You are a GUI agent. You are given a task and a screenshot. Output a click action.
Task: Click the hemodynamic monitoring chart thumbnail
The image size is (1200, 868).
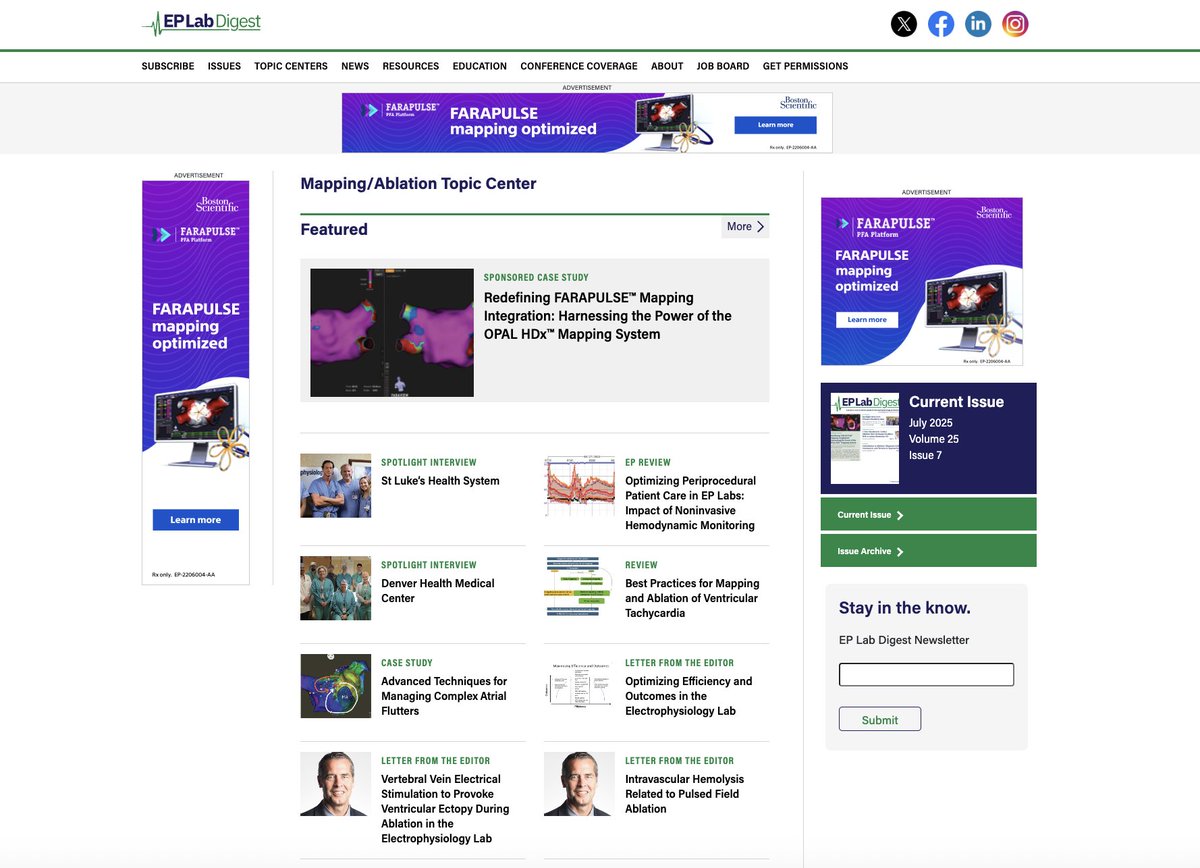pyautogui.click(x=580, y=486)
